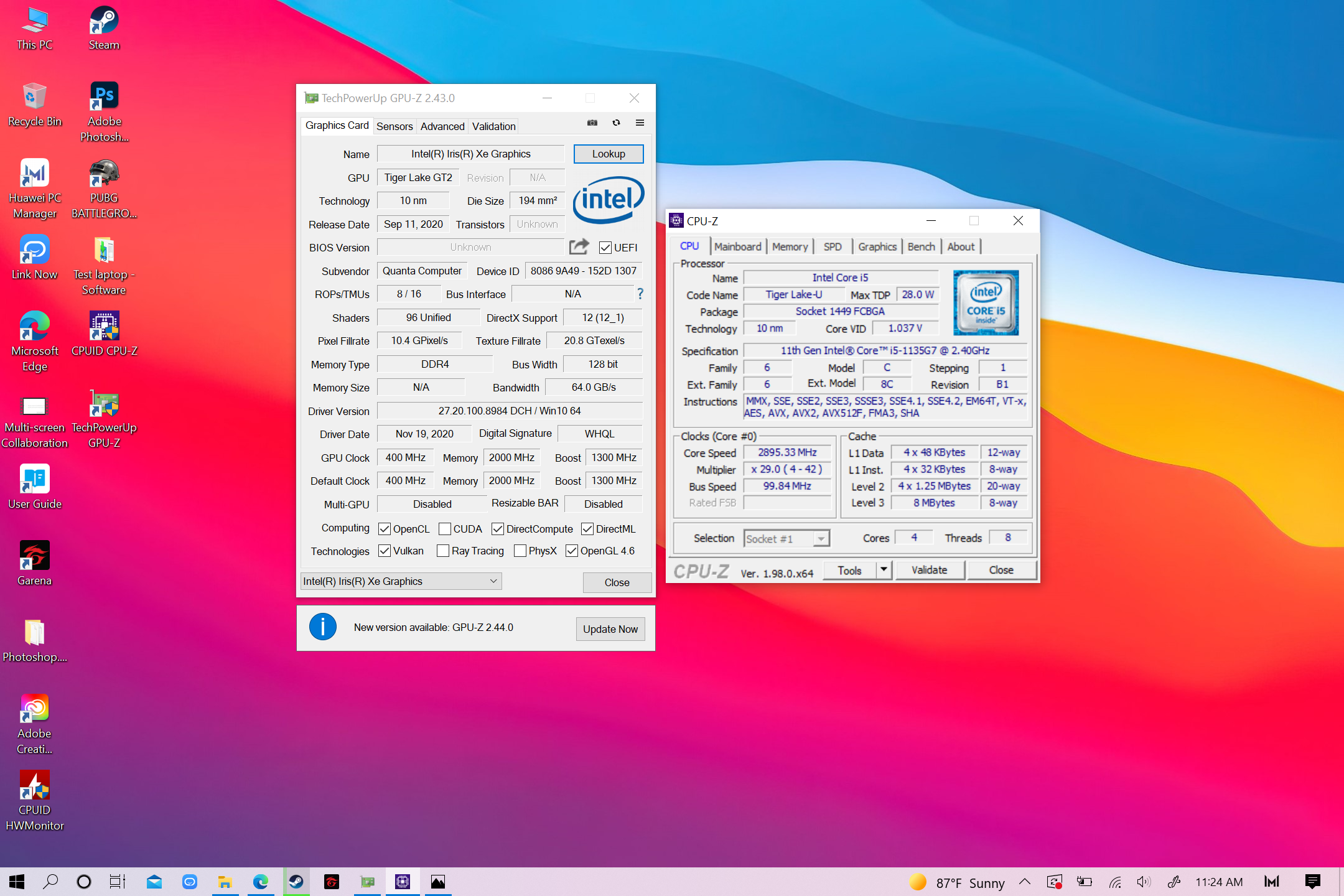1344x896 pixels.
Task: Select PUBG BATTLEGROUNDS desktop shortcut
Action: (104, 189)
